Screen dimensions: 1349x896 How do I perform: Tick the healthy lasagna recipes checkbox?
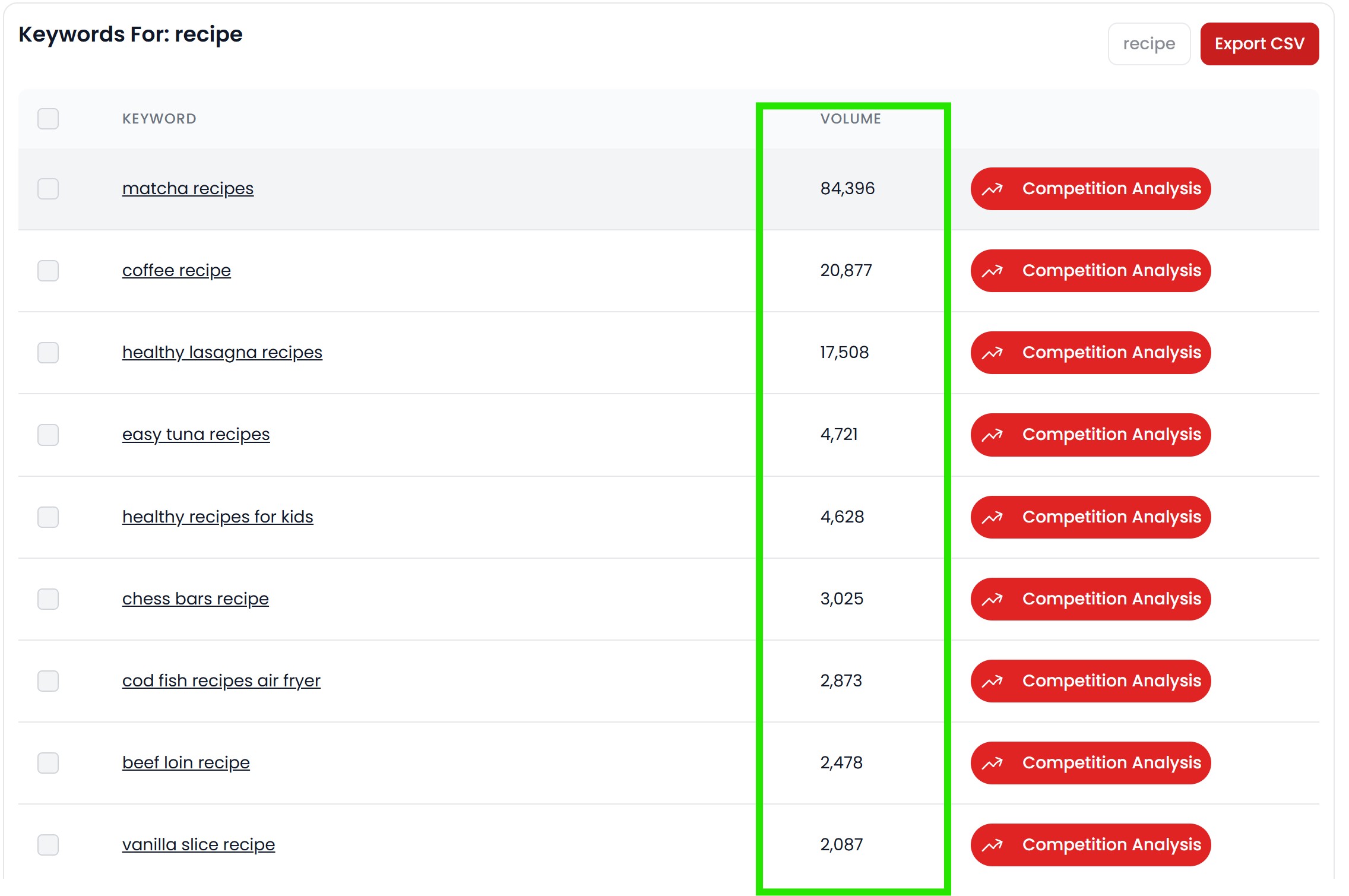coord(48,353)
